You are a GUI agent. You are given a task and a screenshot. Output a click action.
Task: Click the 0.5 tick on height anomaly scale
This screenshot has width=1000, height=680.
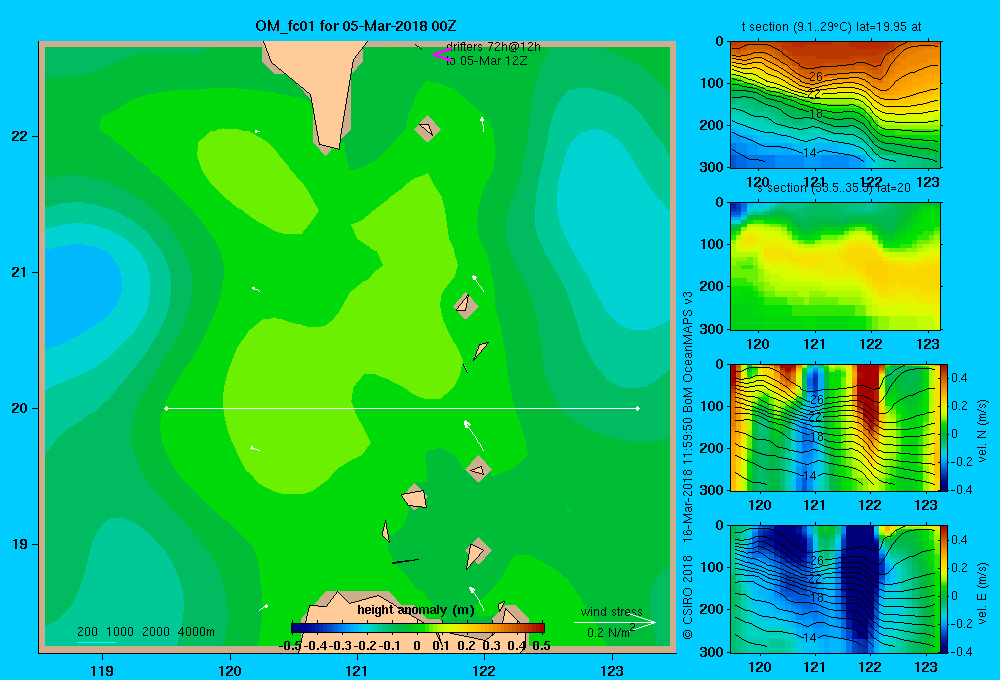(x=541, y=646)
